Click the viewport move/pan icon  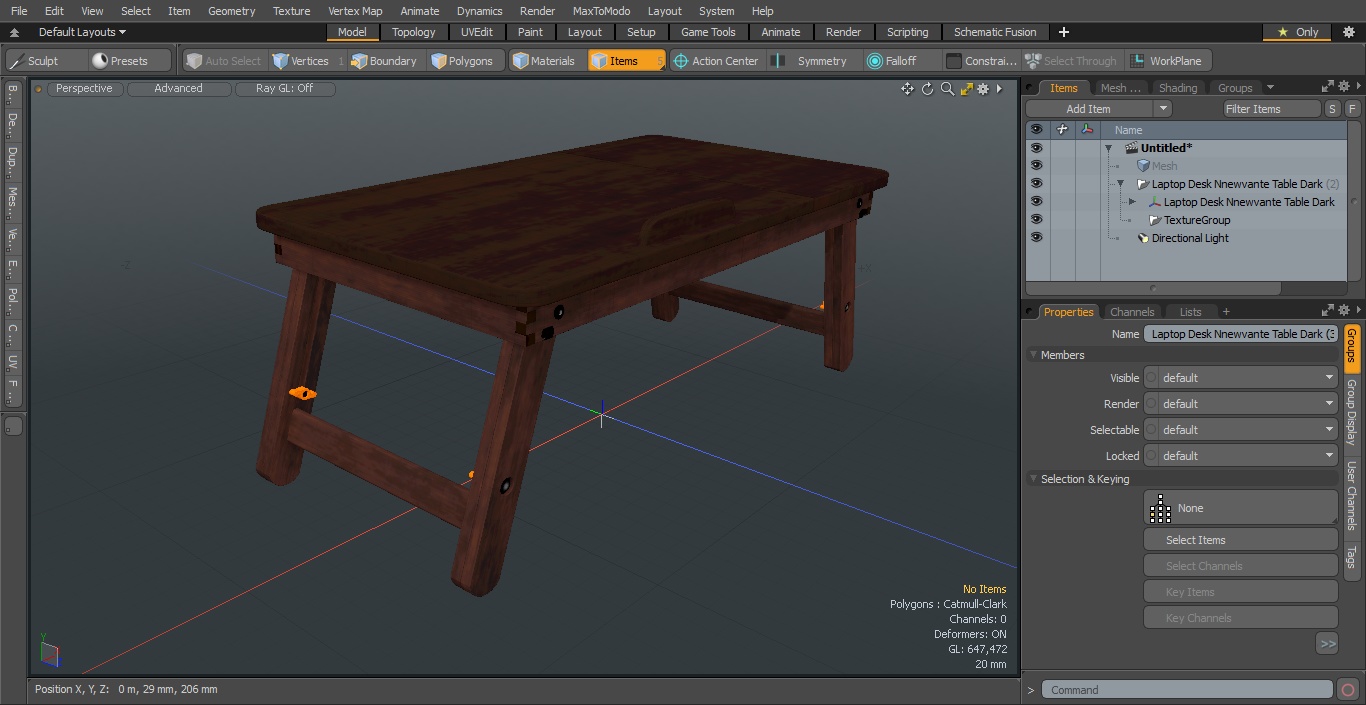(907, 89)
